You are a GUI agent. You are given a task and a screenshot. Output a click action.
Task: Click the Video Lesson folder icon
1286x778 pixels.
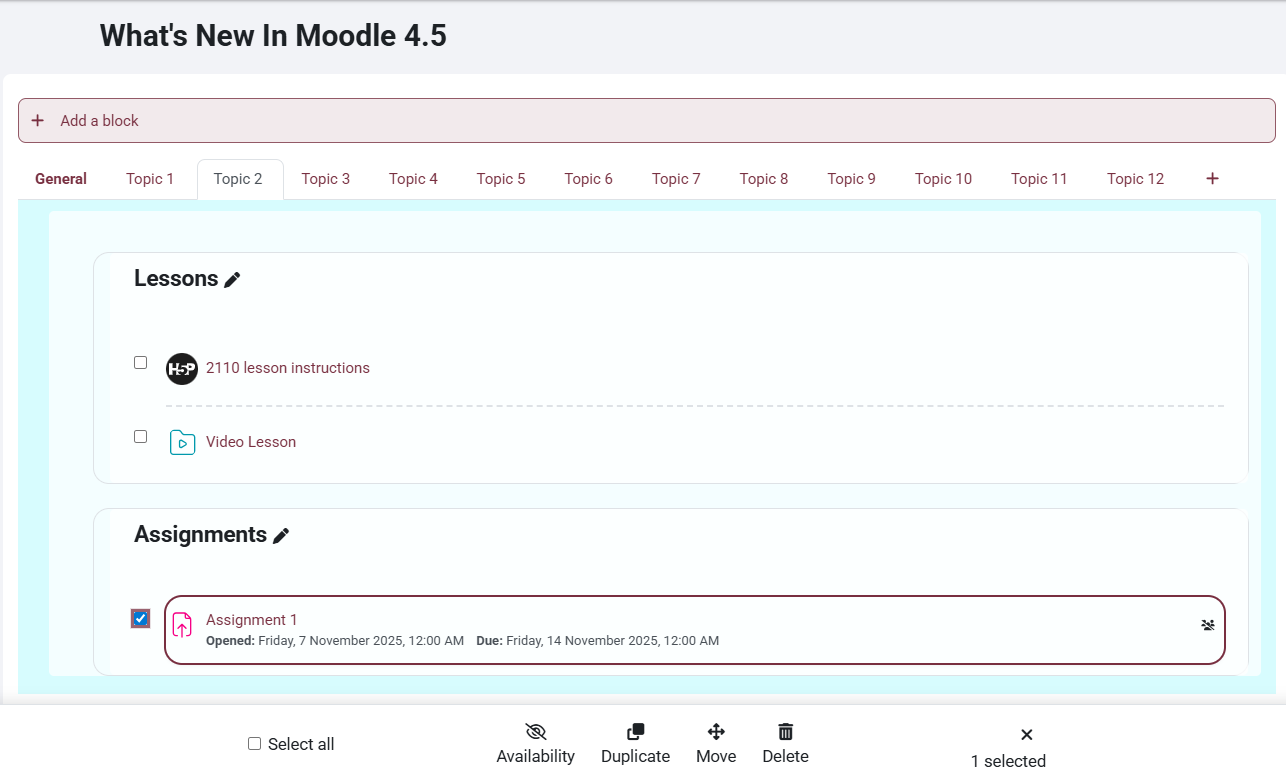[x=182, y=442]
